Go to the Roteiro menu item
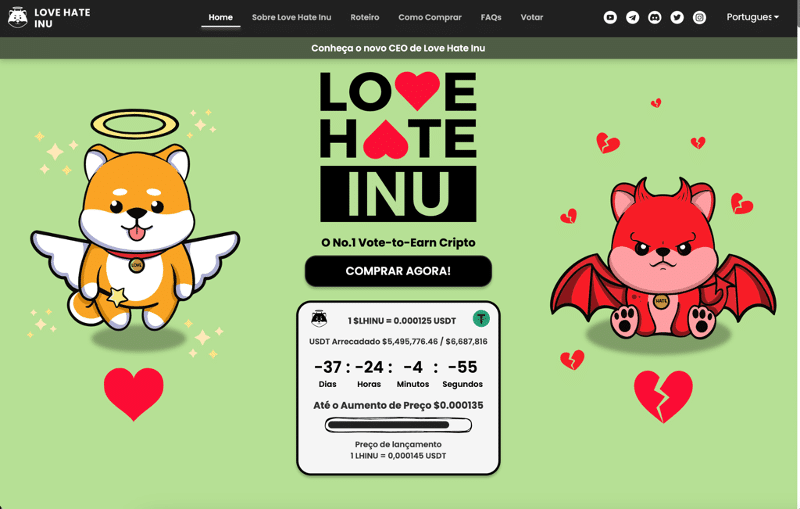800x509 pixels. pyautogui.click(x=364, y=17)
